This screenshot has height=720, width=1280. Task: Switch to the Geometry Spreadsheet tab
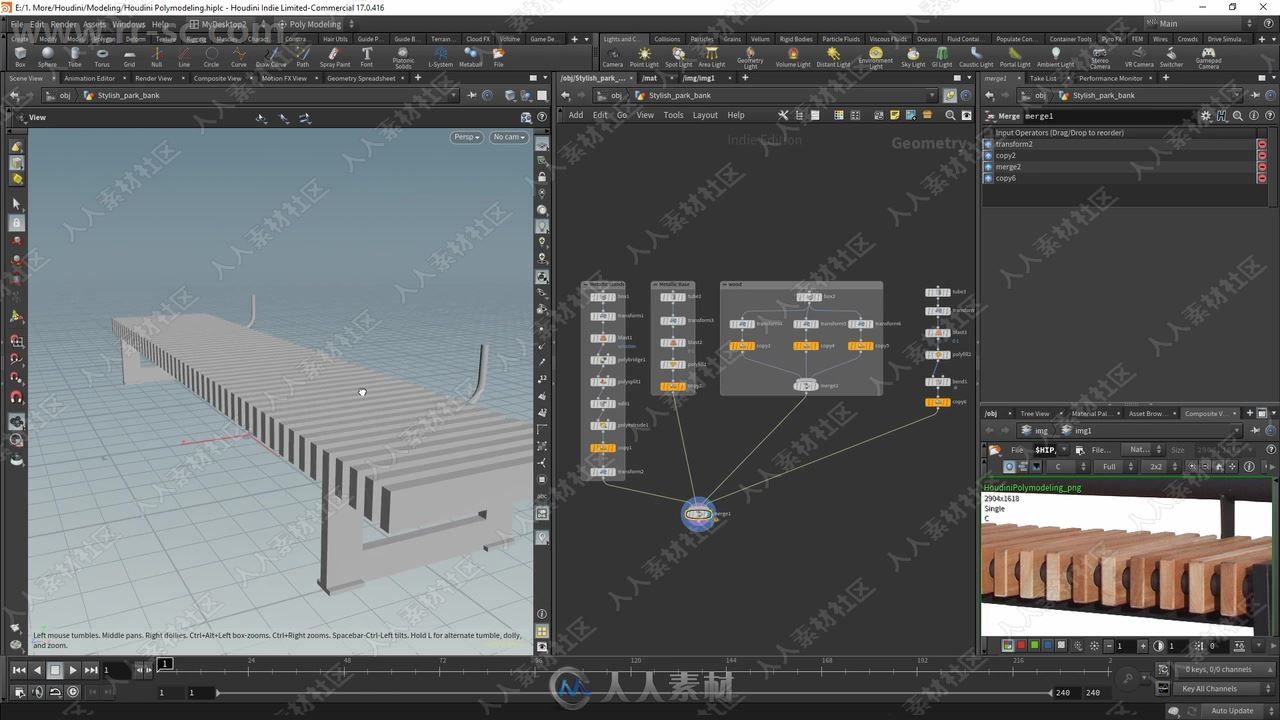(361, 78)
